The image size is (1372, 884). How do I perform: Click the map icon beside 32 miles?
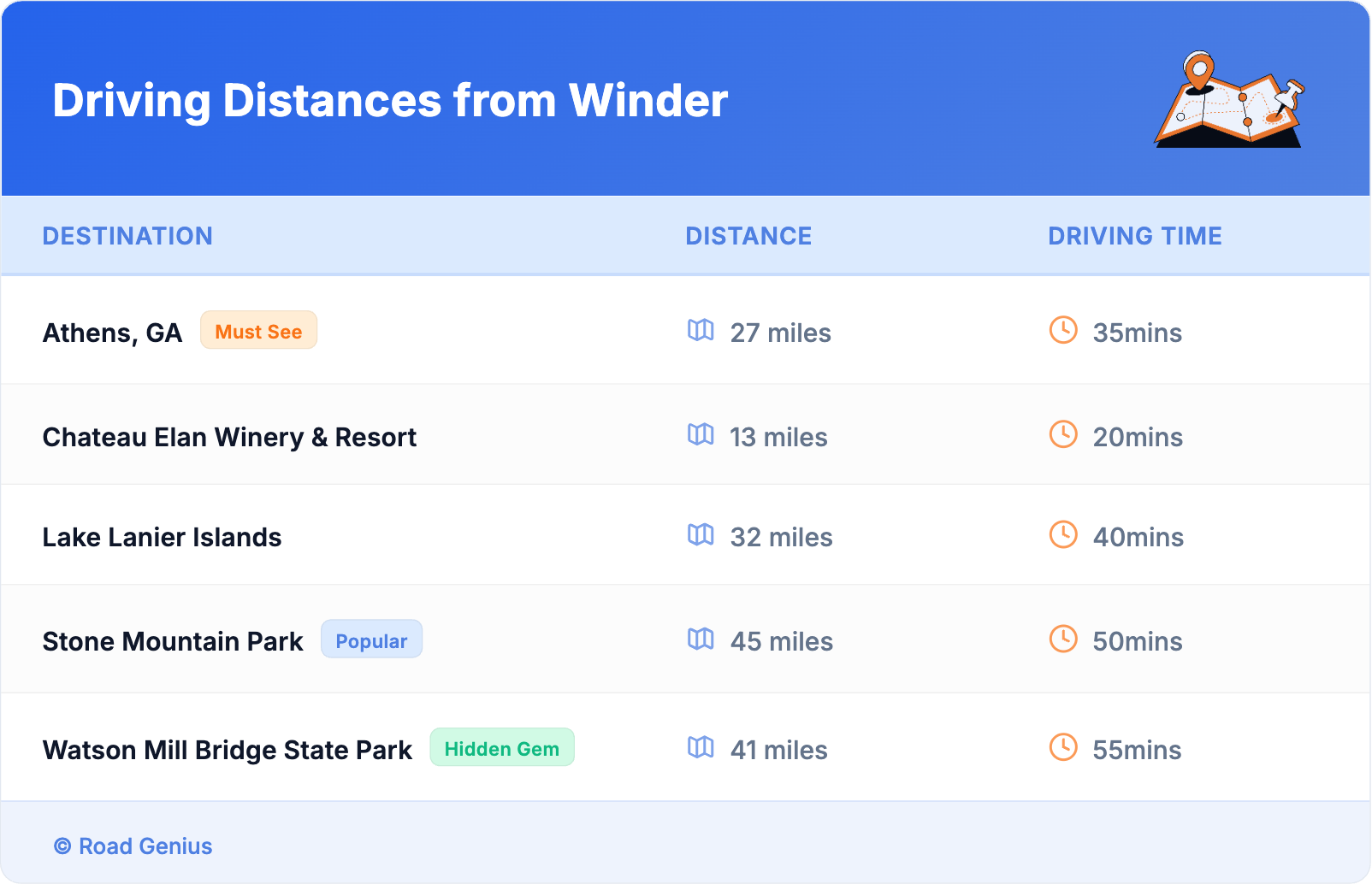pos(701,534)
